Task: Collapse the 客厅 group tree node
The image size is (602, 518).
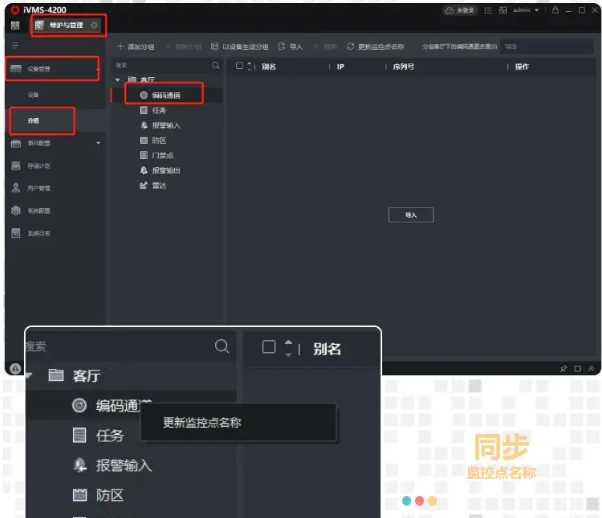Action: [x=118, y=79]
